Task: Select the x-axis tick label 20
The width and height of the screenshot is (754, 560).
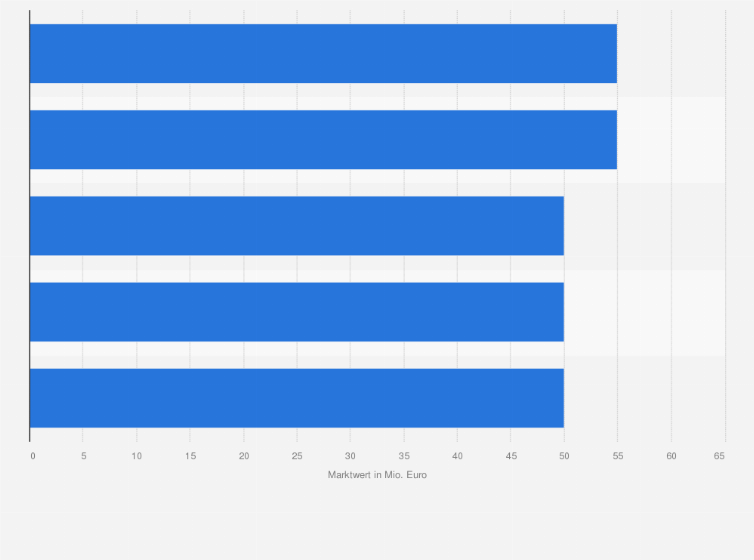Action: [x=244, y=456]
